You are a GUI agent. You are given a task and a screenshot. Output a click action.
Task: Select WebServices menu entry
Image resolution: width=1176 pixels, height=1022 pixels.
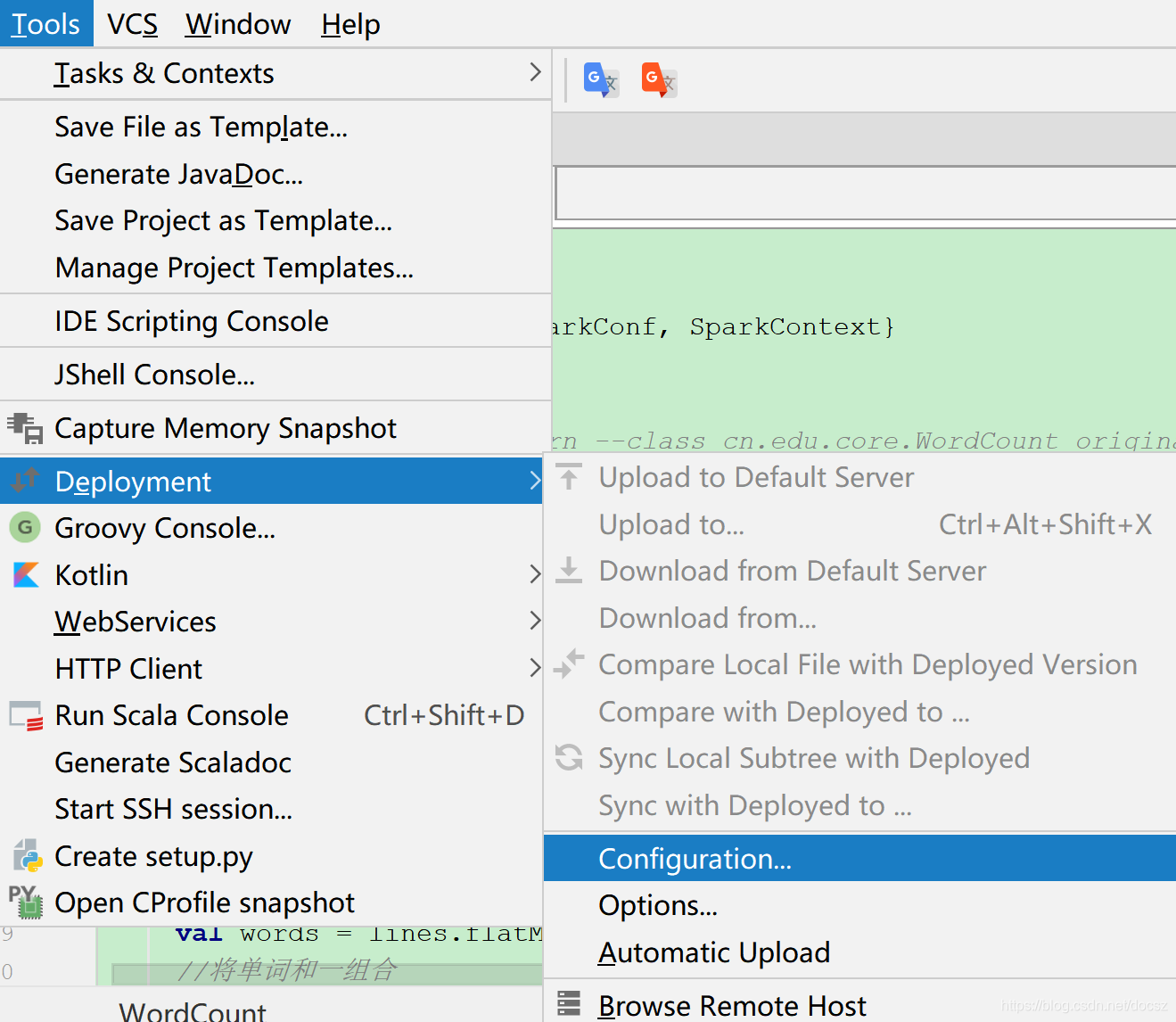tap(271, 622)
